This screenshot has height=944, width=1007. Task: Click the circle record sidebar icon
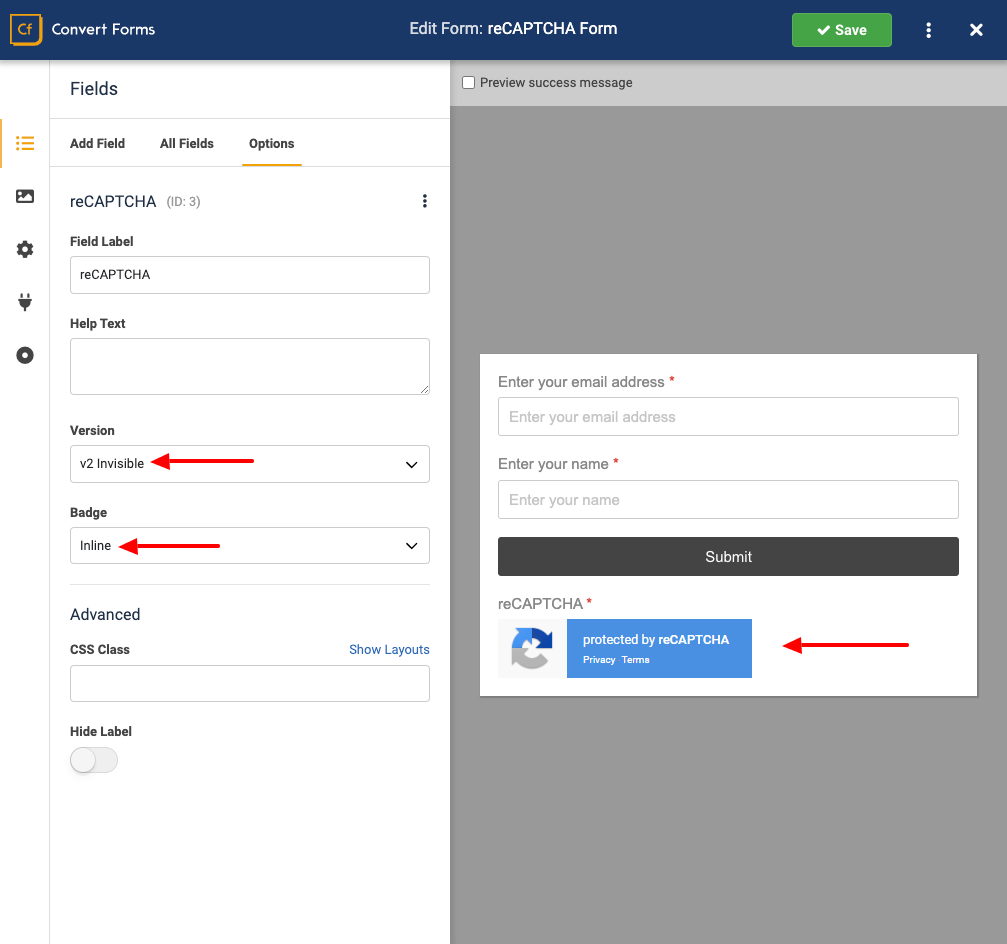tap(25, 355)
